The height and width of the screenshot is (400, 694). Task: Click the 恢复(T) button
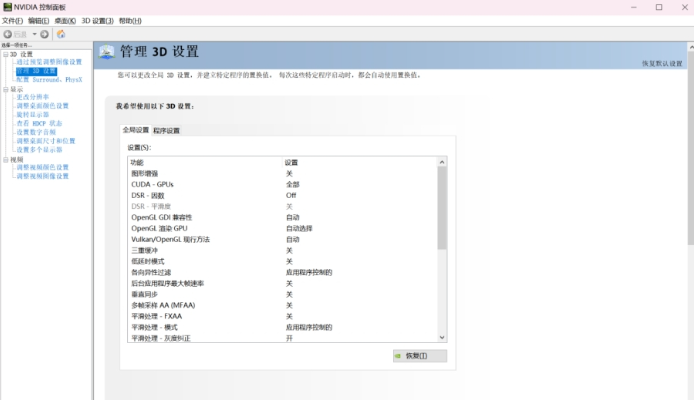tap(420, 356)
